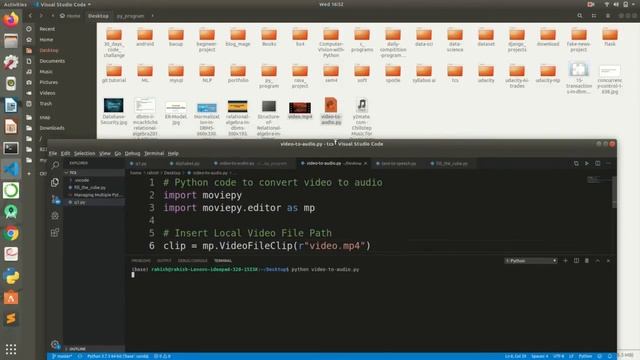Open Google Chrome from the dock

(x=11, y=233)
